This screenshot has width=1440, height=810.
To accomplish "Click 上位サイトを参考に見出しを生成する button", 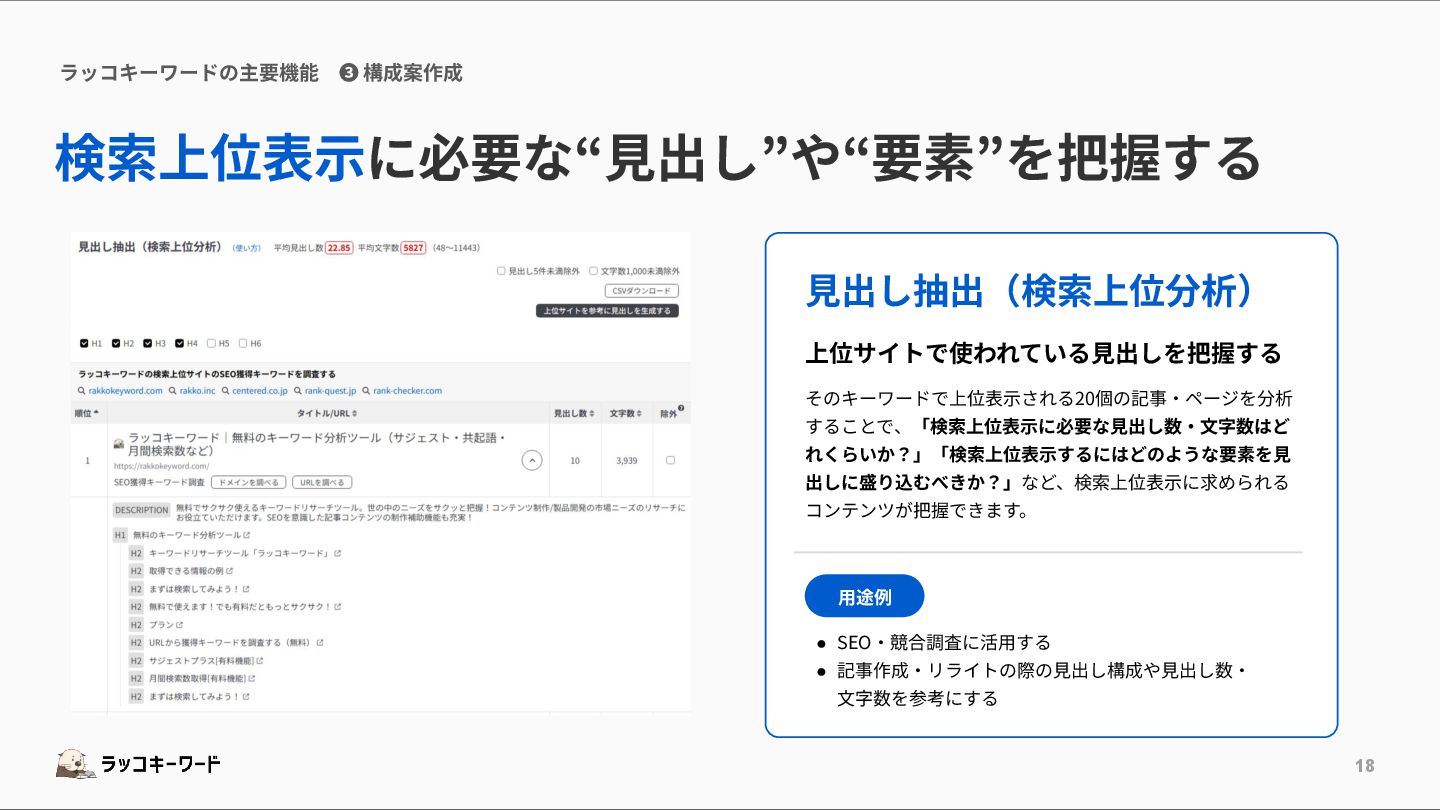I will click(607, 311).
